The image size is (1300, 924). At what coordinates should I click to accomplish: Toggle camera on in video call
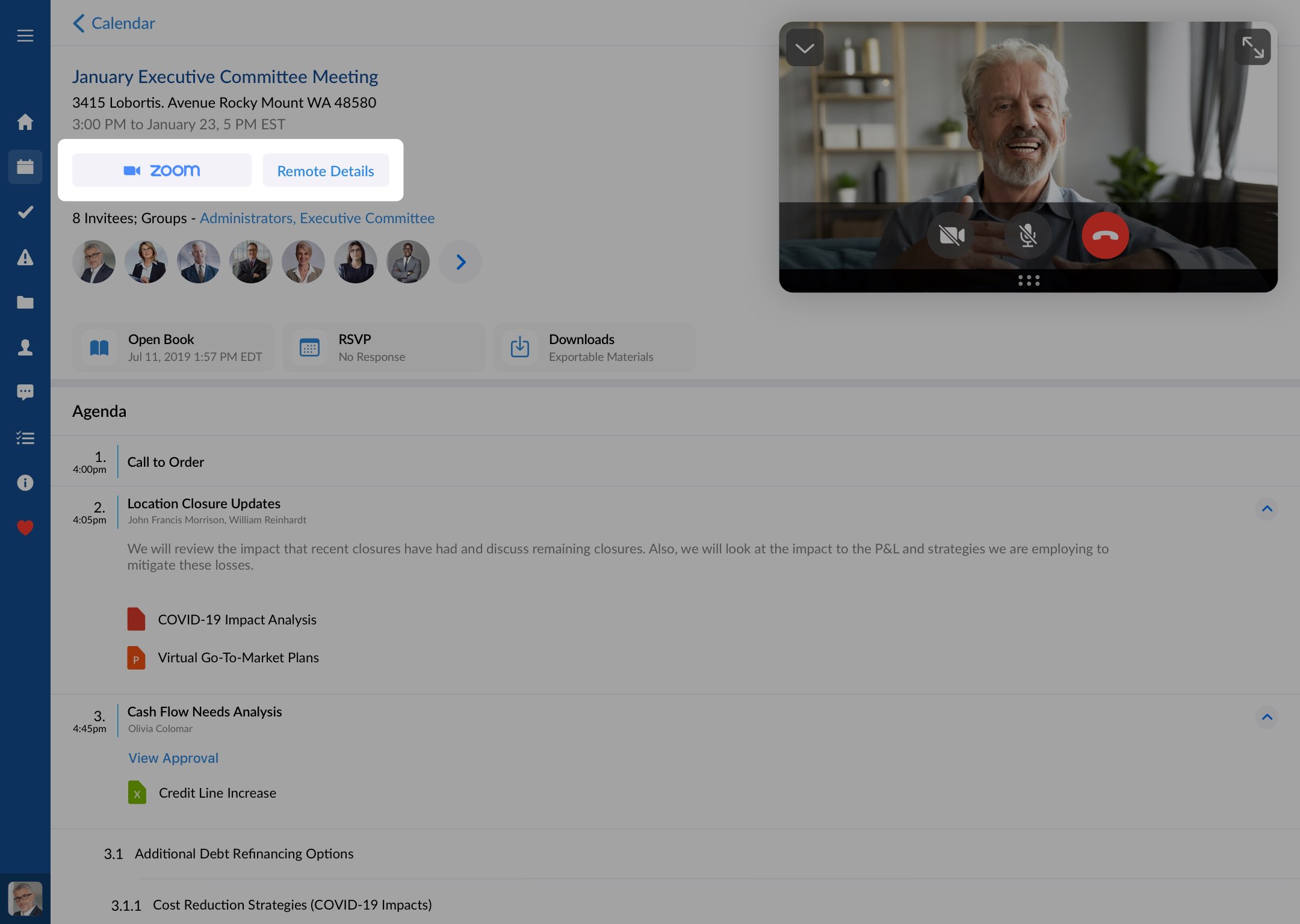[951, 236]
